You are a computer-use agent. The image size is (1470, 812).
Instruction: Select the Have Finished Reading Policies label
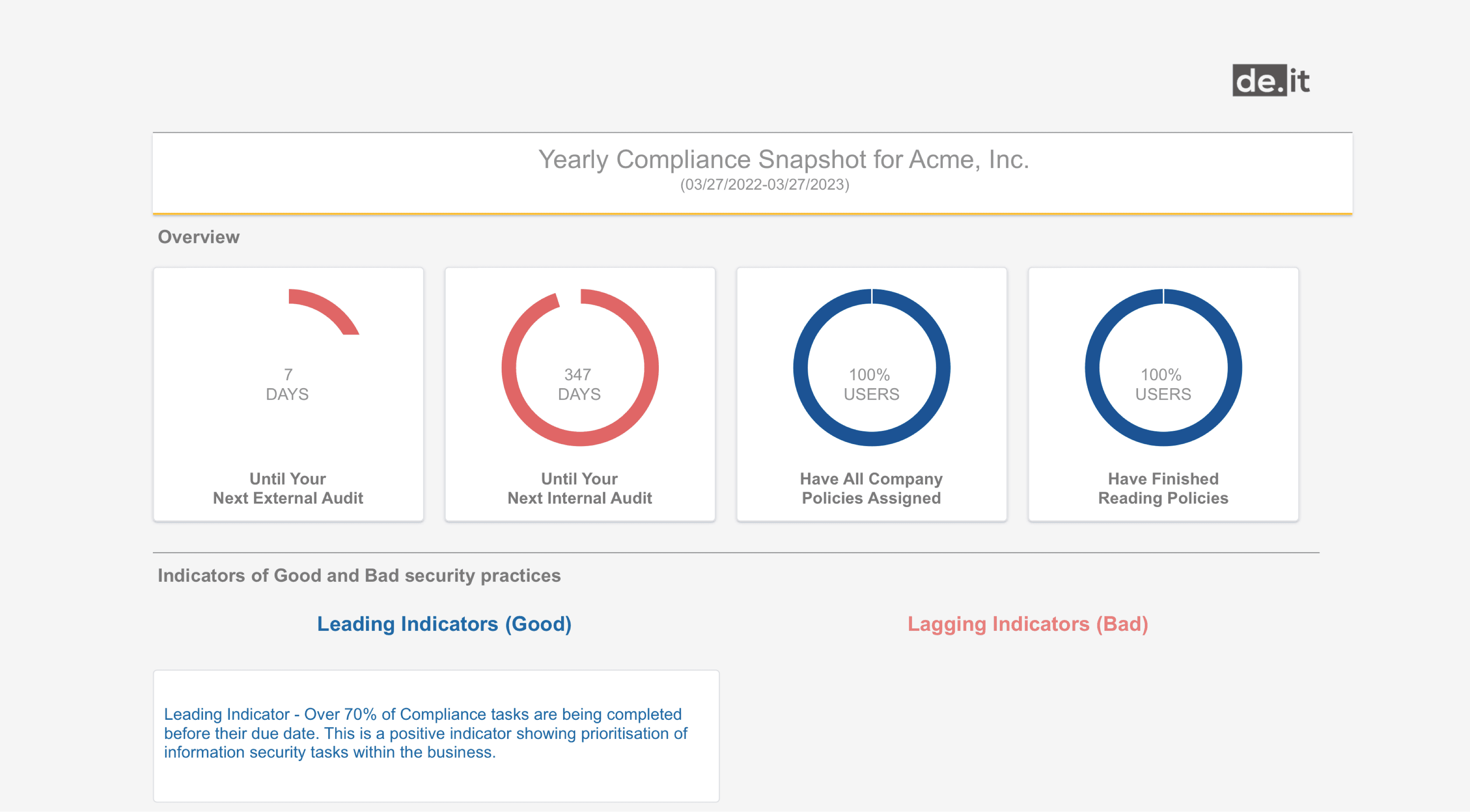click(x=1163, y=488)
